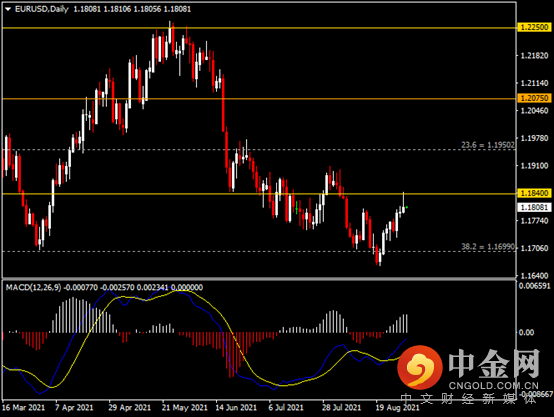Screen dimensions: 554x417
Task: Click the 23.6 = 1.19502 Fibonacci label
Action: click(x=488, y=145)
